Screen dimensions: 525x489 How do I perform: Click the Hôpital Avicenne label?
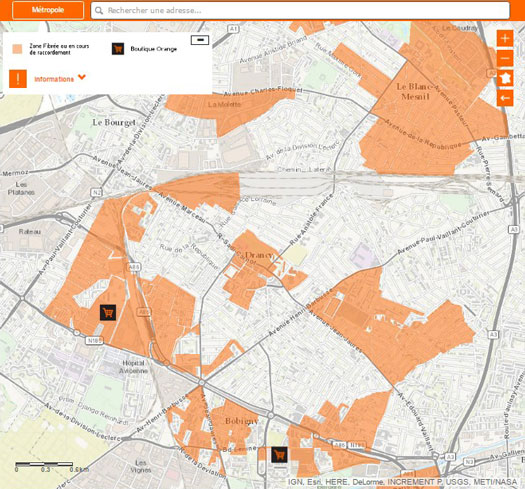(x=133, y=367)
